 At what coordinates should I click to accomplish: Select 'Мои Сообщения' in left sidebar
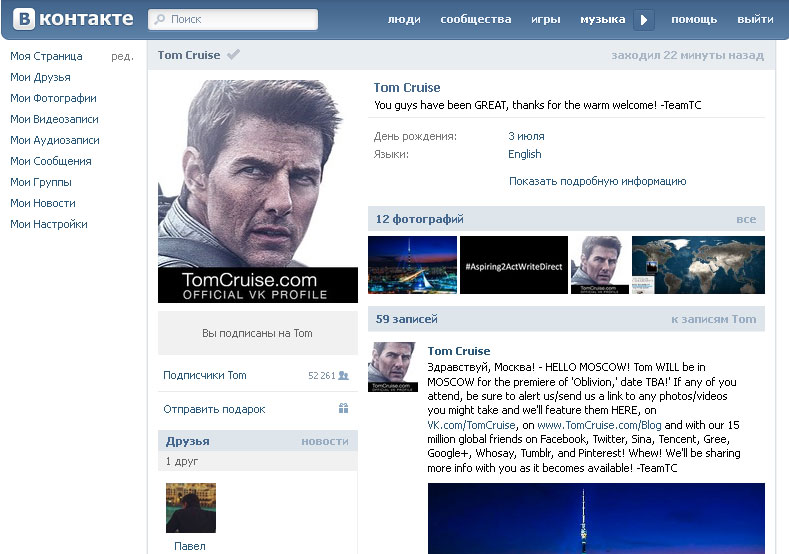point(51,161)
